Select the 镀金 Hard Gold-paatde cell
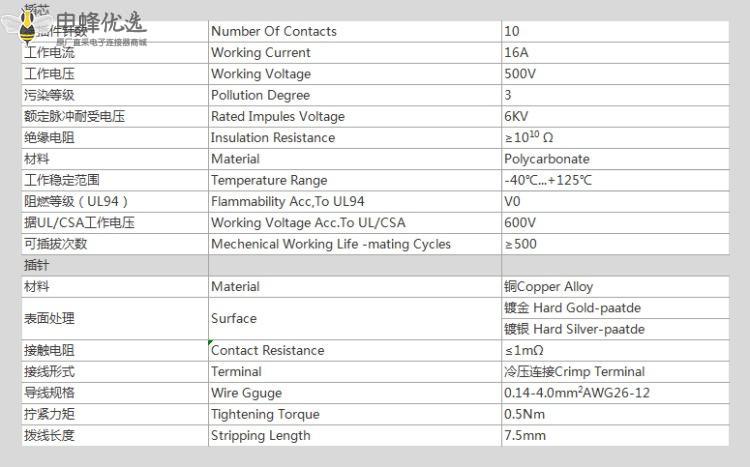The image size is (750, 467). coord(572,307)
